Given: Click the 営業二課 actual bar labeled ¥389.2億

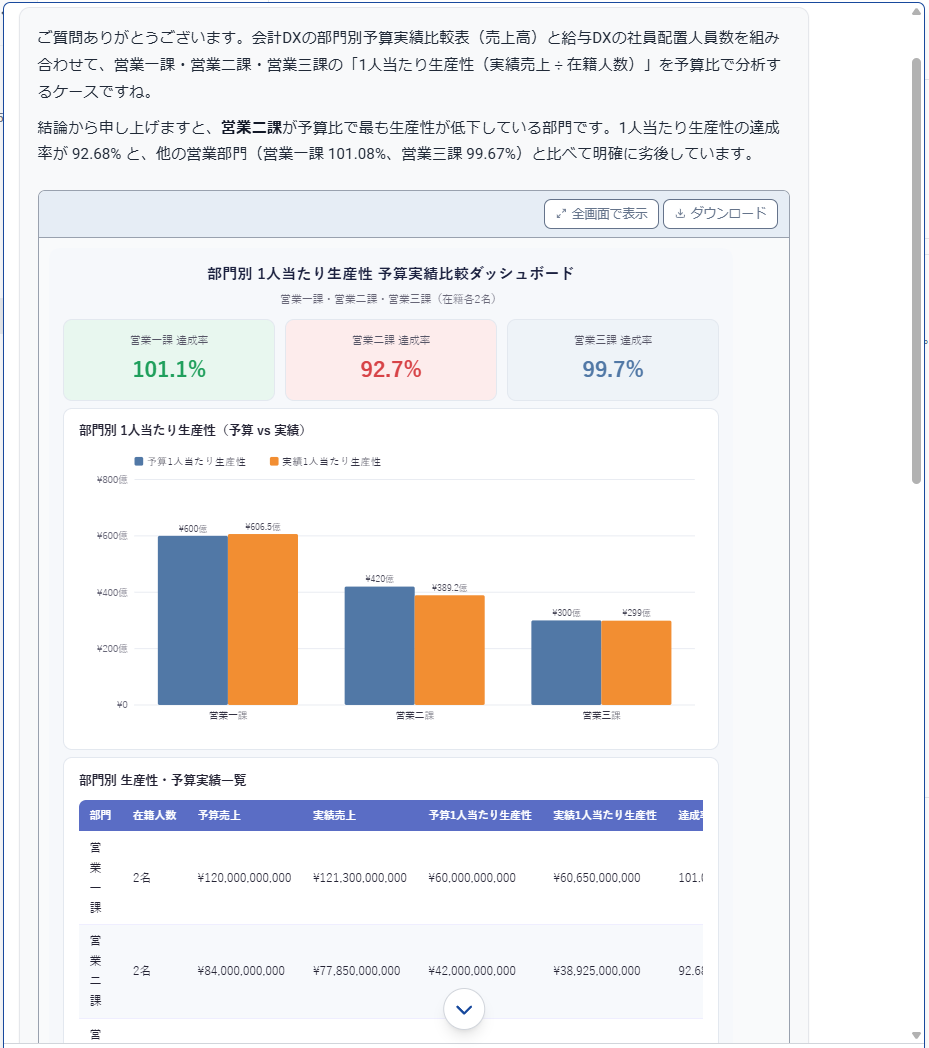Looking at the screenshot, I should tap(449, 650).
